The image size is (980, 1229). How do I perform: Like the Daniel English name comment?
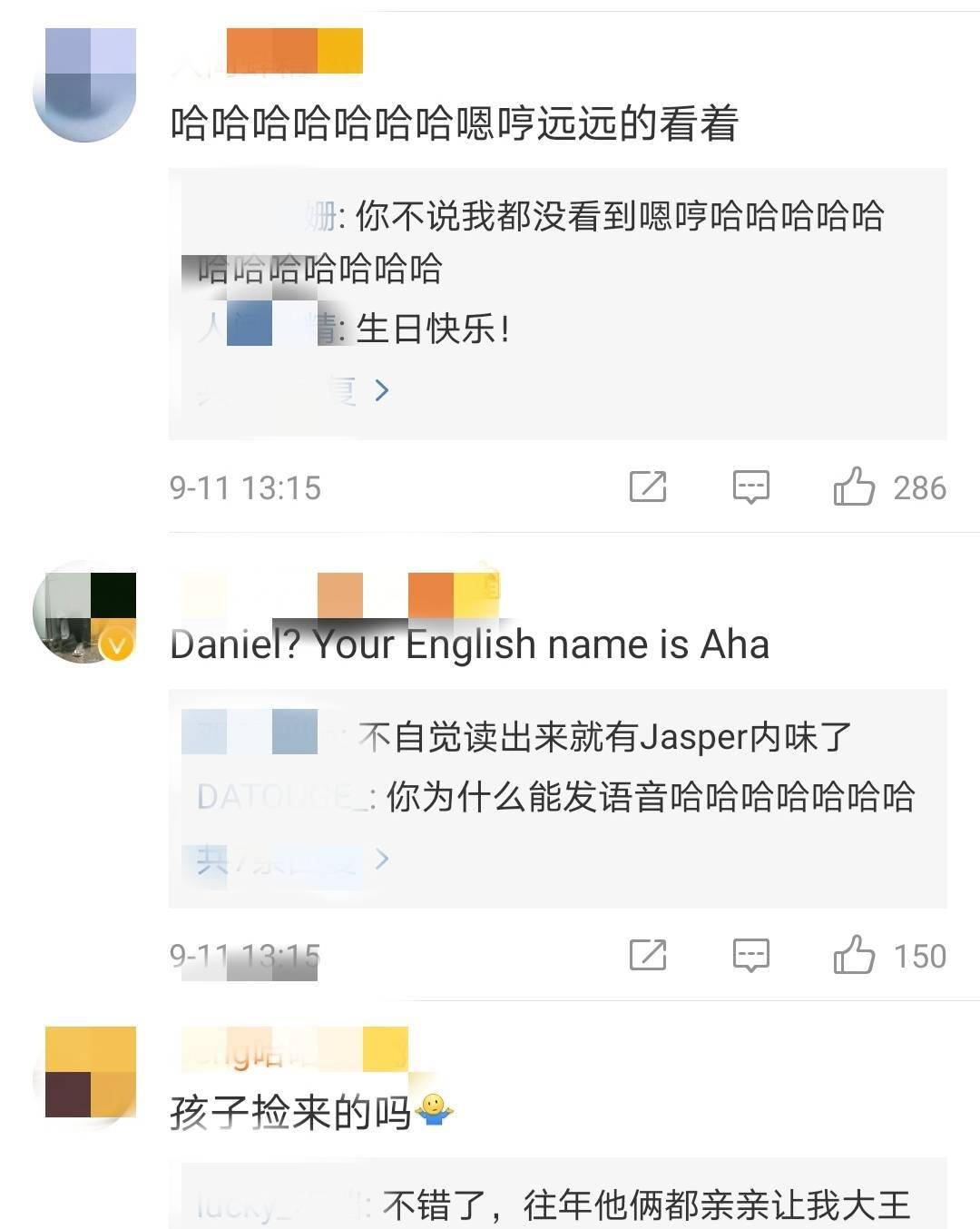tap(854, 956)
